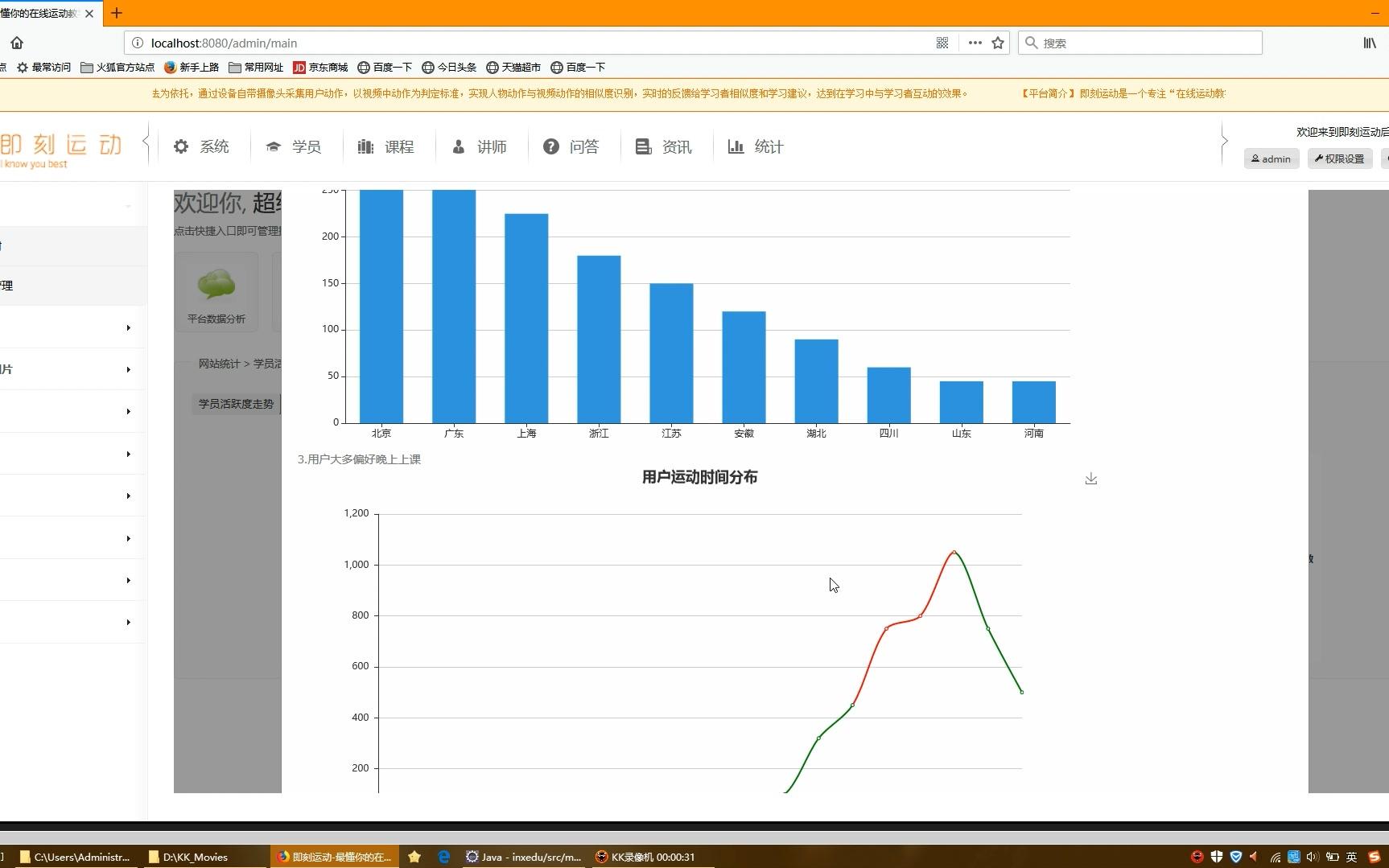Click the volume speaker tray icon
1389x868 pixels.
click(x=1313, y=857)
